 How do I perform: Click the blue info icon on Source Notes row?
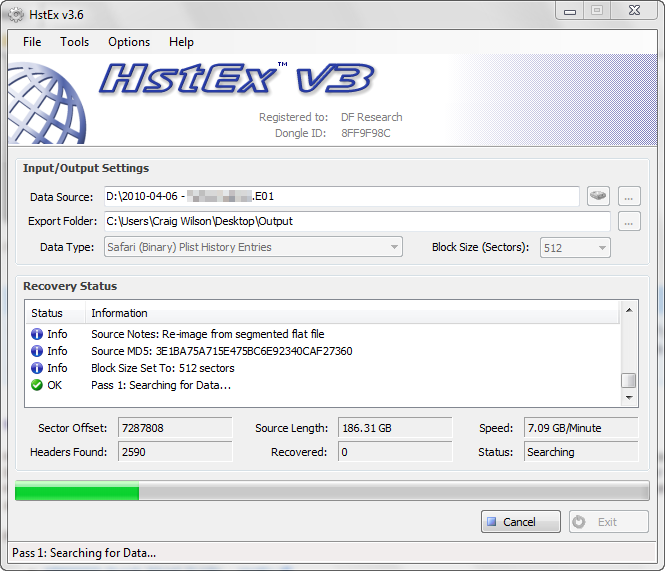pos(37,334)
